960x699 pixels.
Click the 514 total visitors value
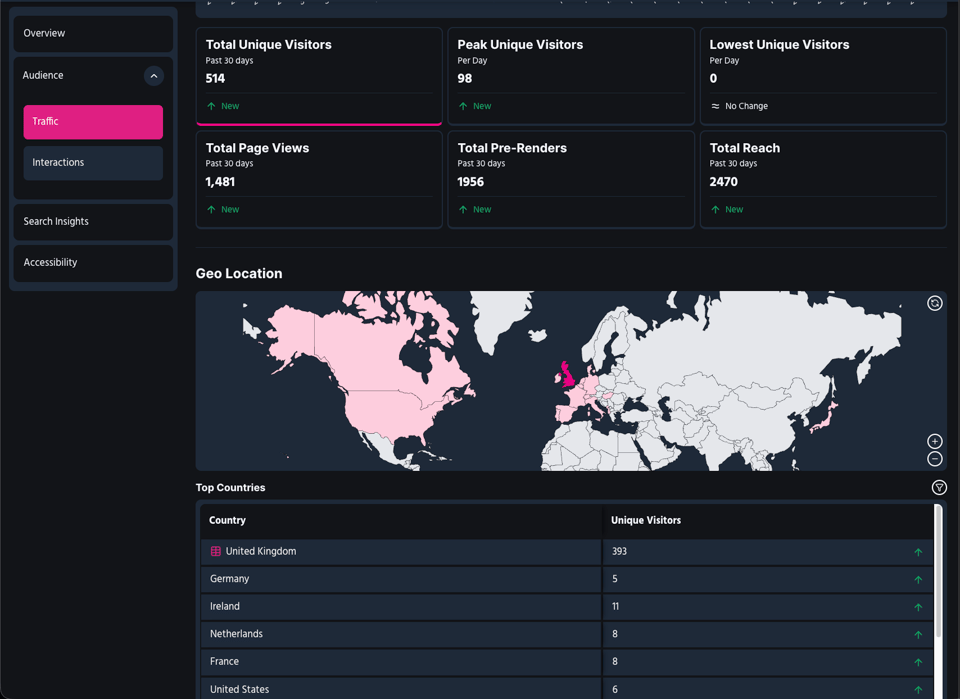pos(215,78)
